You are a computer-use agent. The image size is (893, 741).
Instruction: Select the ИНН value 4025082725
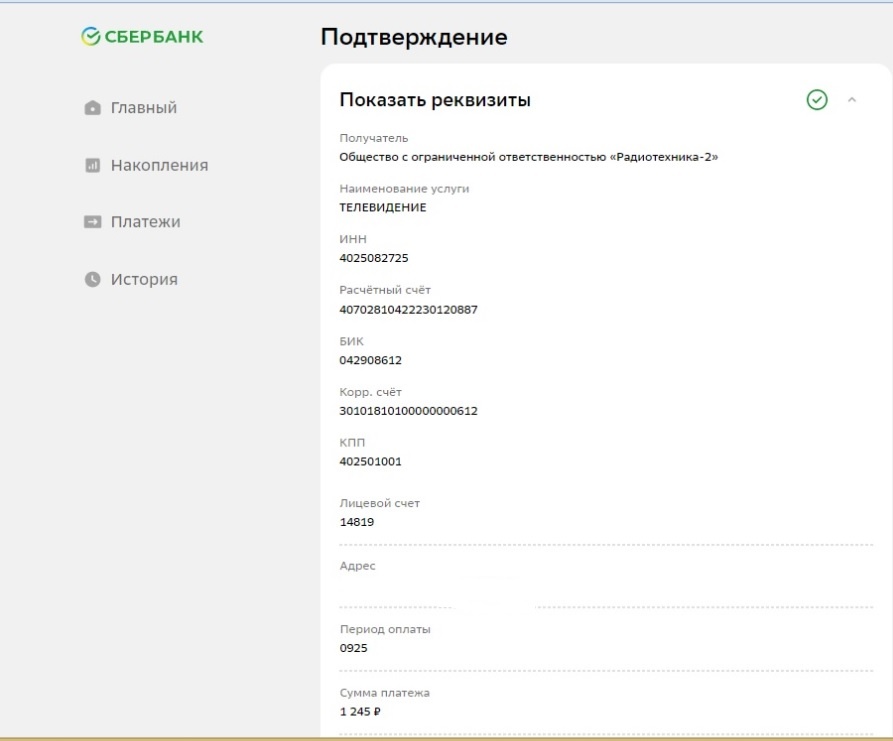tap(374, 258)
